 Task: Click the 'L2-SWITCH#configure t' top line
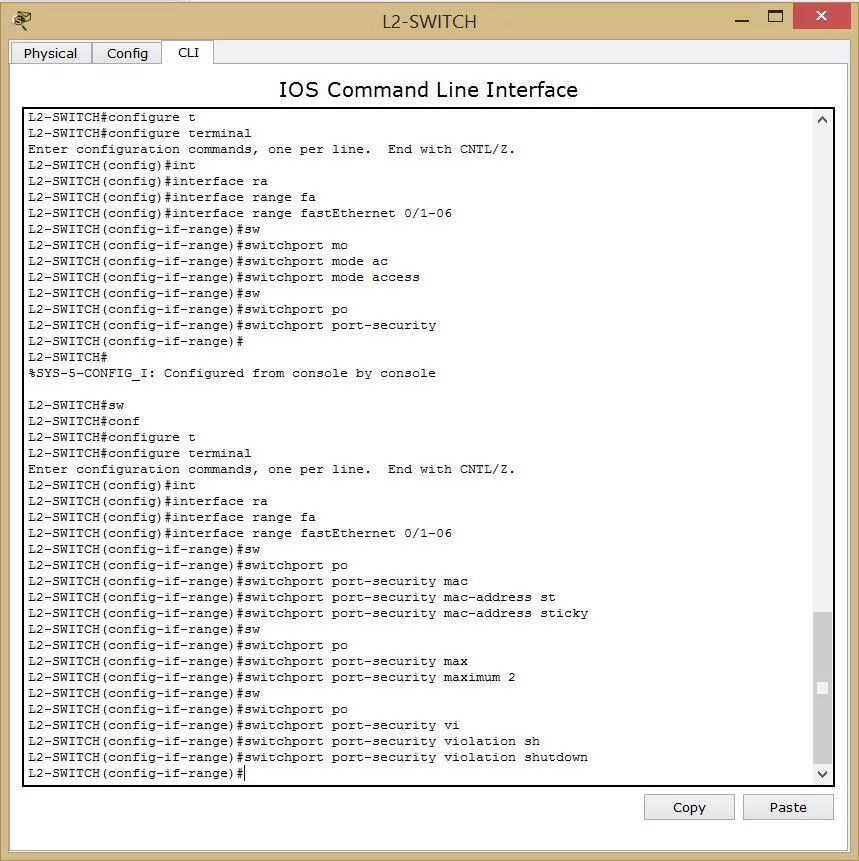111,118
